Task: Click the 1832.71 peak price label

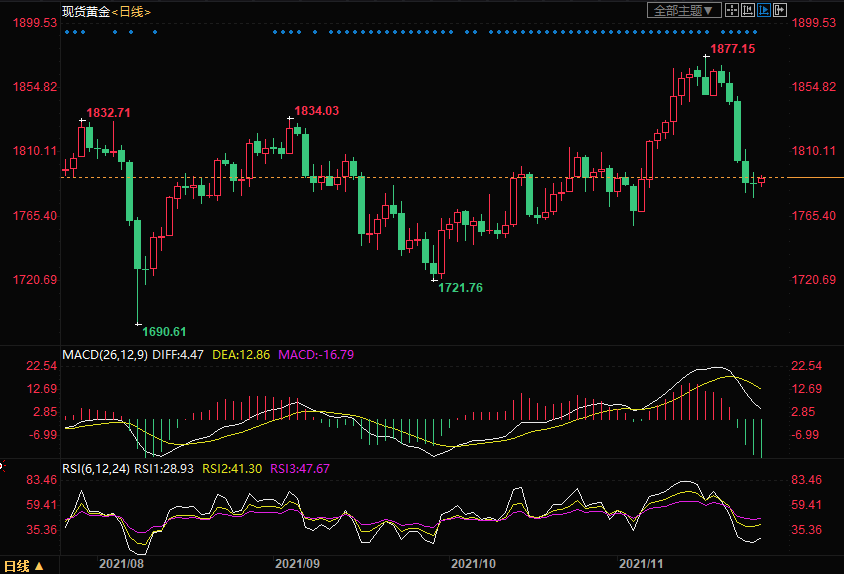Action: (108, 112)
